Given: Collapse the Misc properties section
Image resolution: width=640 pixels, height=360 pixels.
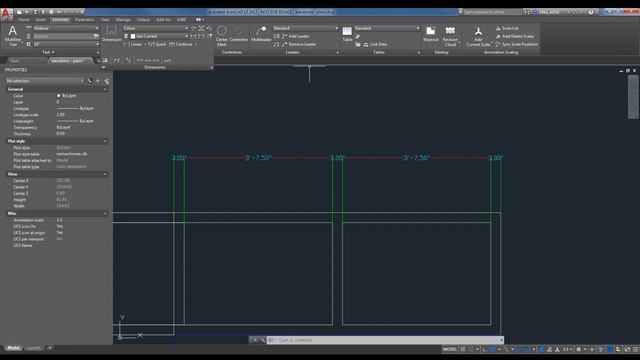Looking at the screenshot, I should 105,213.
